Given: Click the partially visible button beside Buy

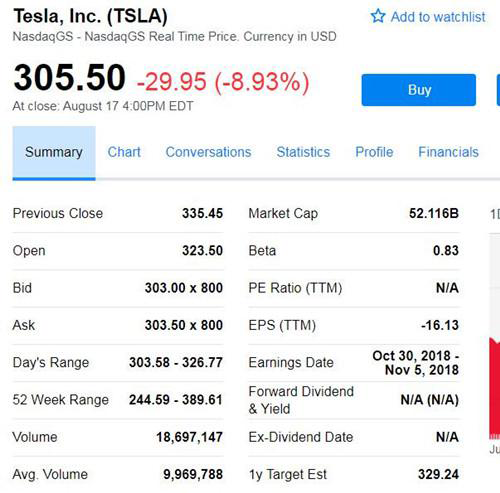Looking at the screenshot, I should coord(498,90).
